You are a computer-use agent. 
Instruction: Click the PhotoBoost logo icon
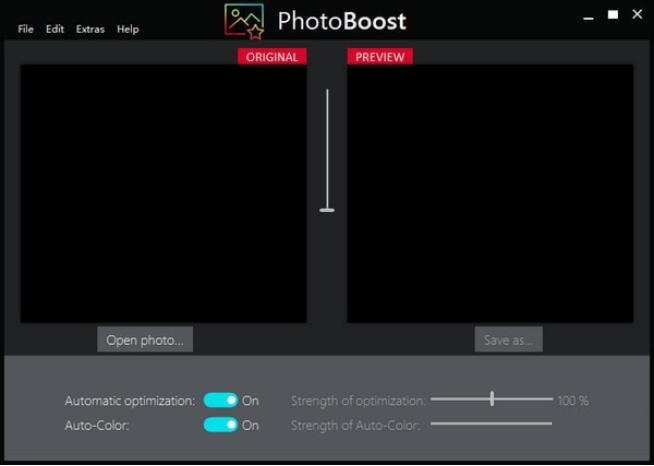(244, 21)
